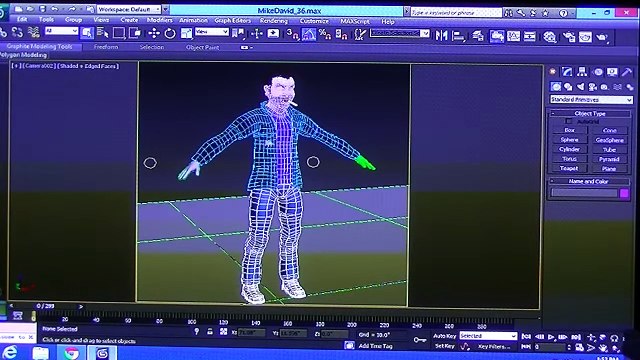Switch to the Object Paint tab

point(202,47)
